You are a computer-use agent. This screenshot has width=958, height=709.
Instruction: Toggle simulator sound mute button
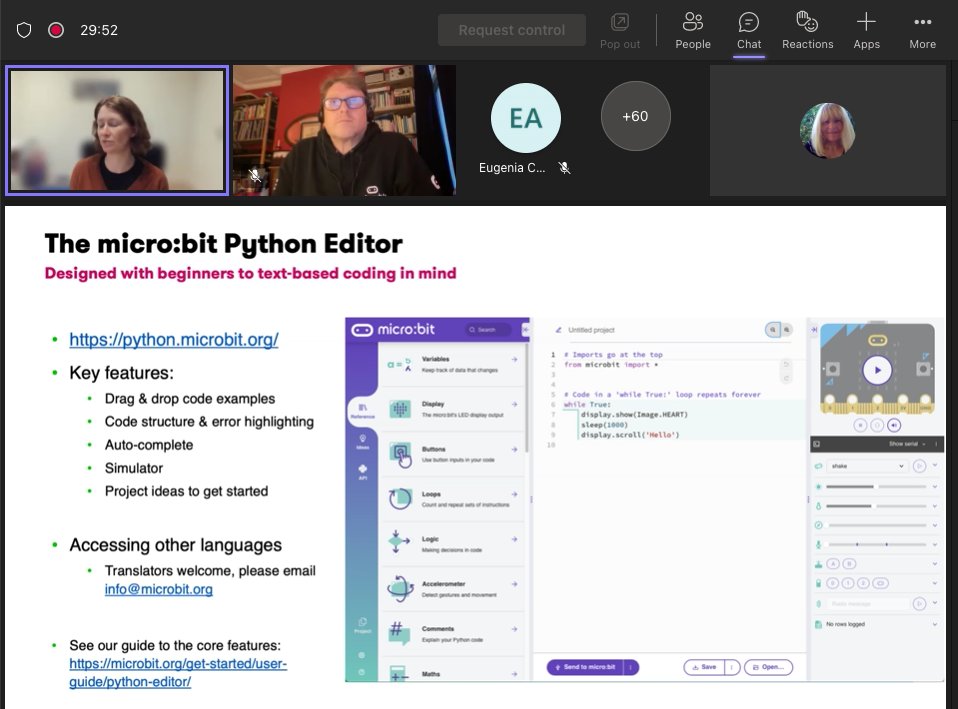894,425
